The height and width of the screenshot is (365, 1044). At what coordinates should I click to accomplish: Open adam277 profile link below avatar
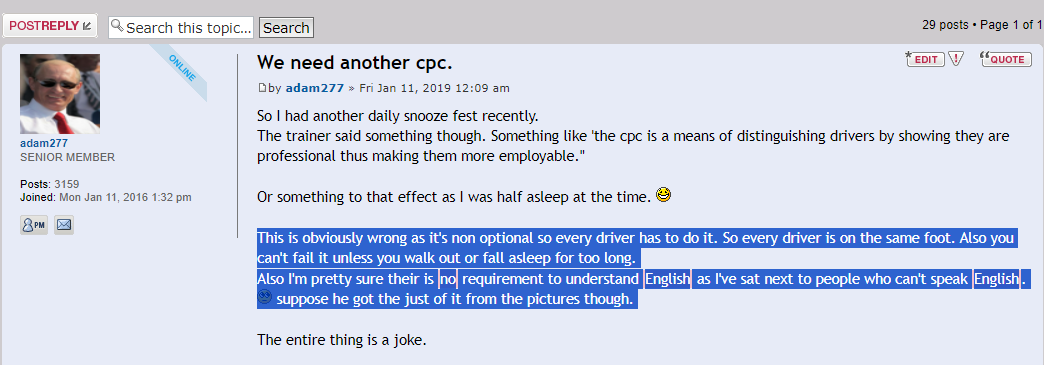tap(44, 143)
